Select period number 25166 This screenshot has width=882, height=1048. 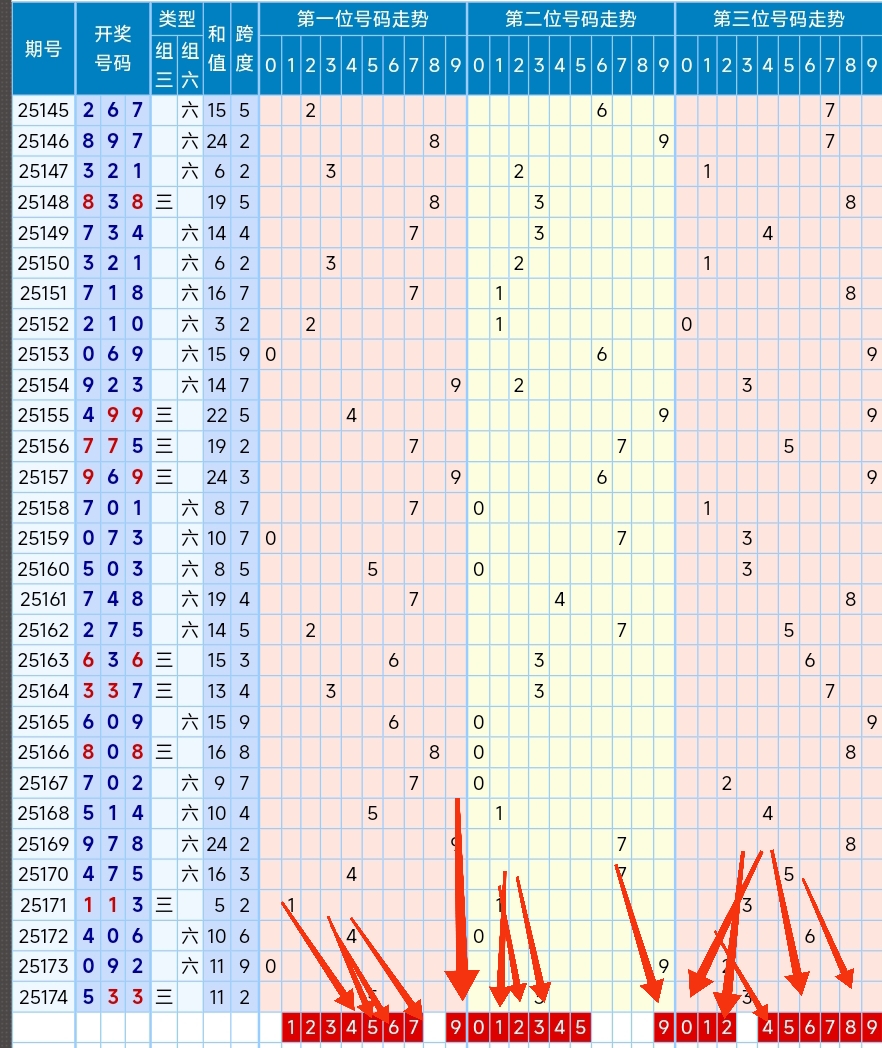43,752
